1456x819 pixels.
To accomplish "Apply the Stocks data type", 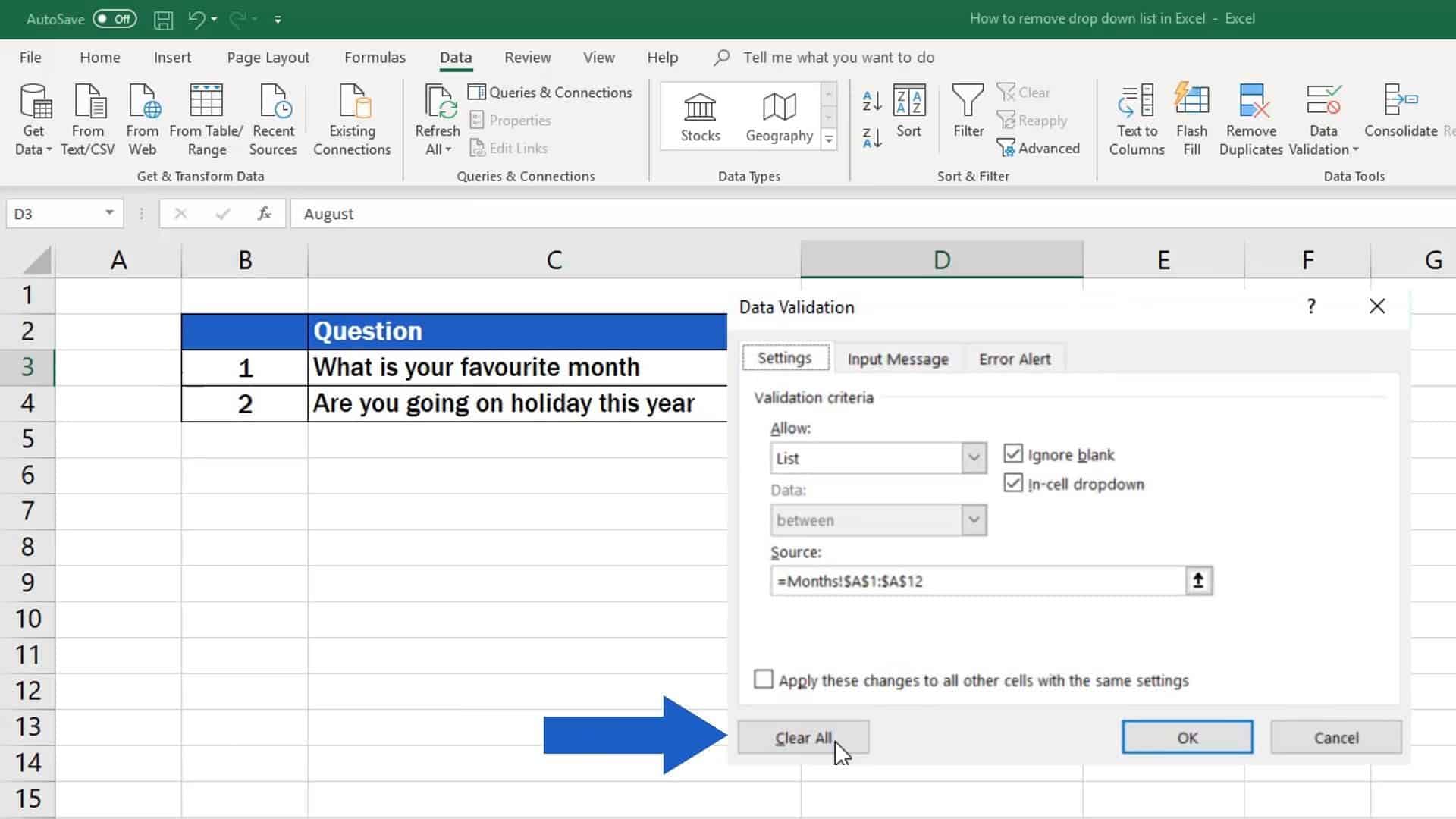I will pyautogui.click(x=699, y=114).
